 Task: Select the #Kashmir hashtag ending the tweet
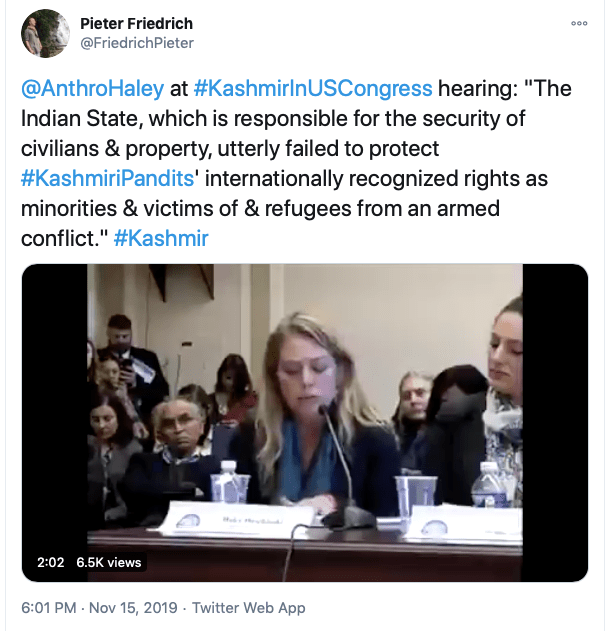point(161,238)
